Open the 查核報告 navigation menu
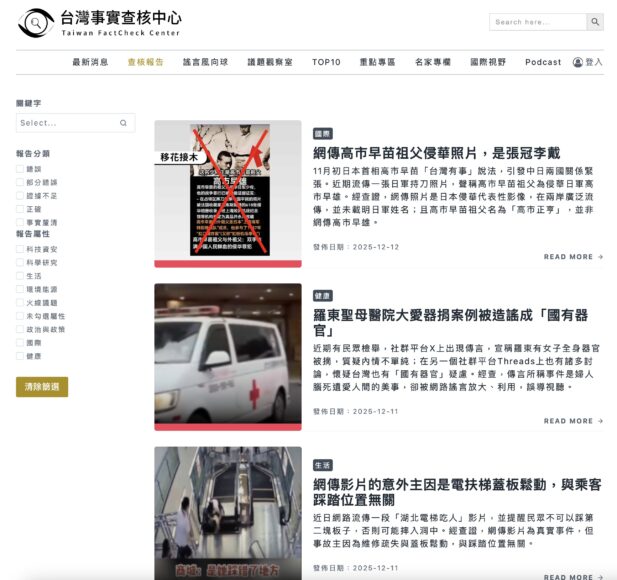 (145, 62)
